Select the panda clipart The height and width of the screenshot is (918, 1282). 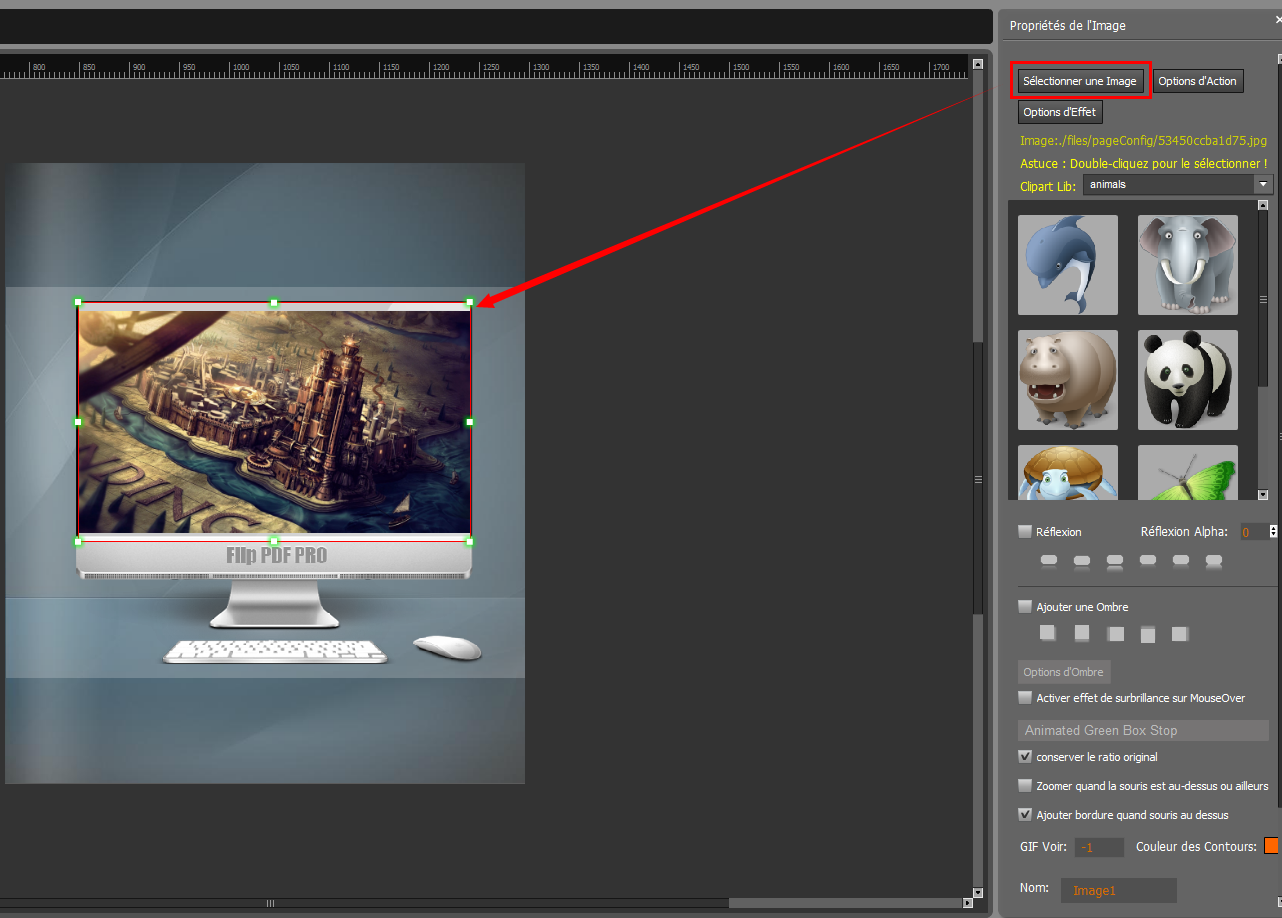pos(1188,380)
